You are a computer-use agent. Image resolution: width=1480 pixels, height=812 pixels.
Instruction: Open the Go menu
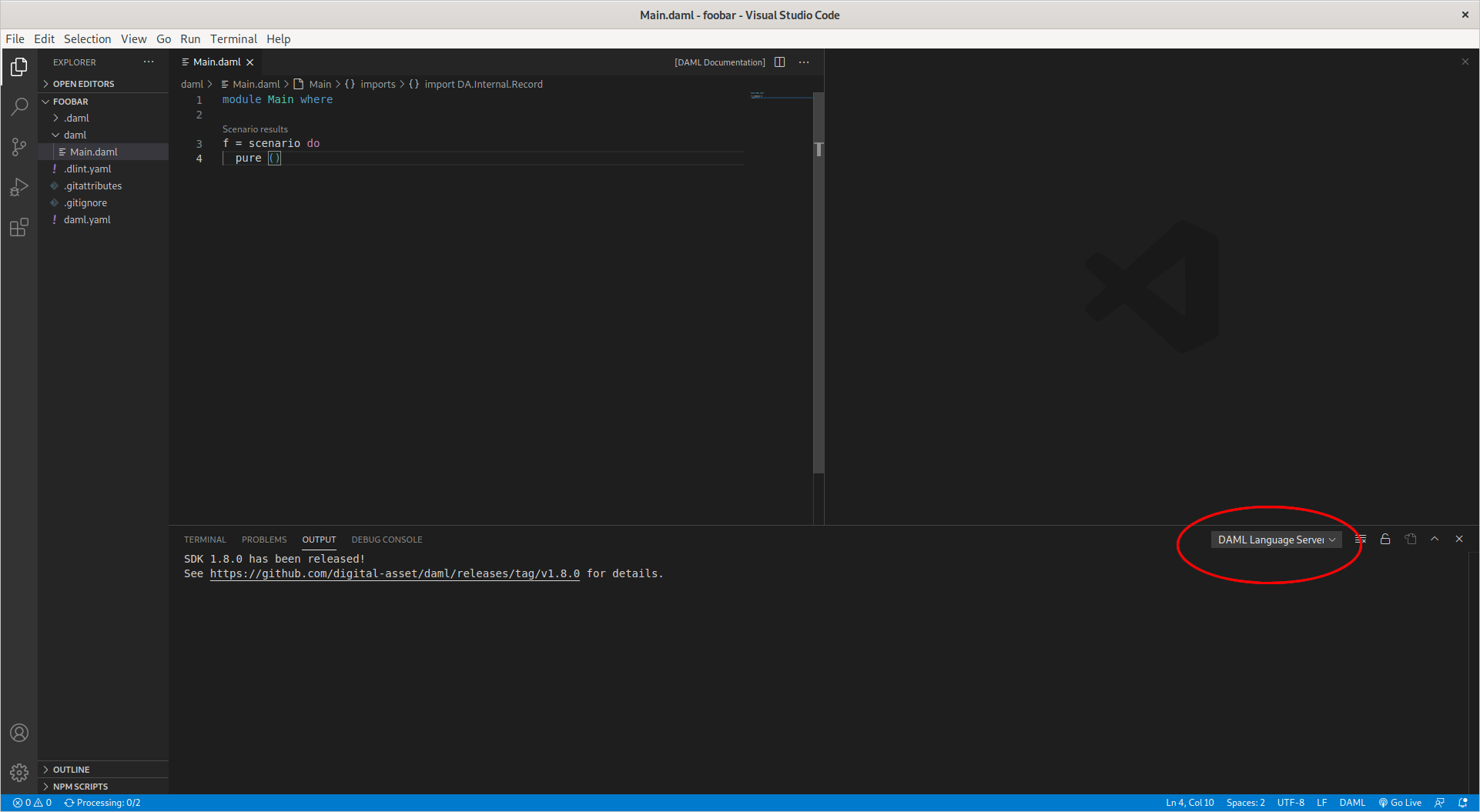pyautogui.click(x=163, y=38)
